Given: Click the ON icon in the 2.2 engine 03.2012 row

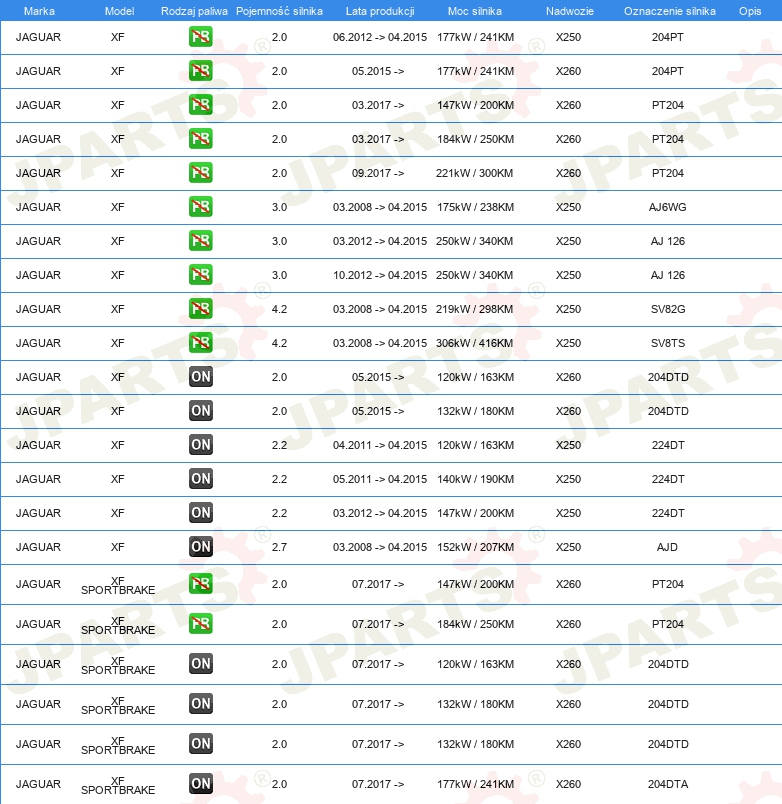Looking at the screenshot, I should coord(200,513).
